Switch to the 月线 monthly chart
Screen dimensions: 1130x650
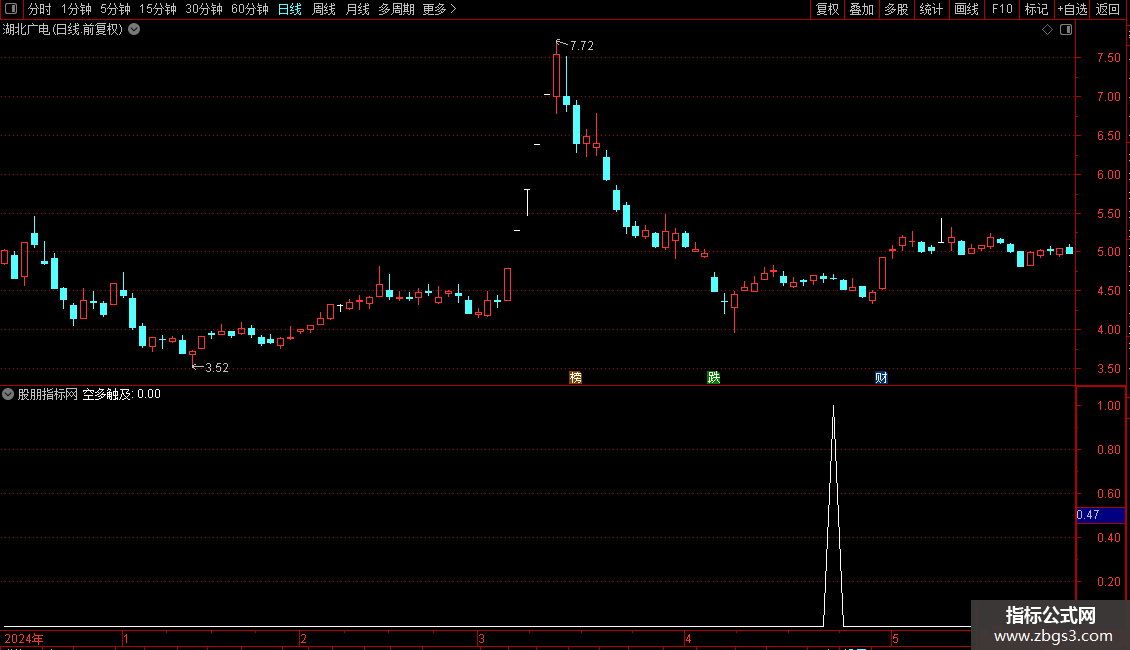click(357, 9)
